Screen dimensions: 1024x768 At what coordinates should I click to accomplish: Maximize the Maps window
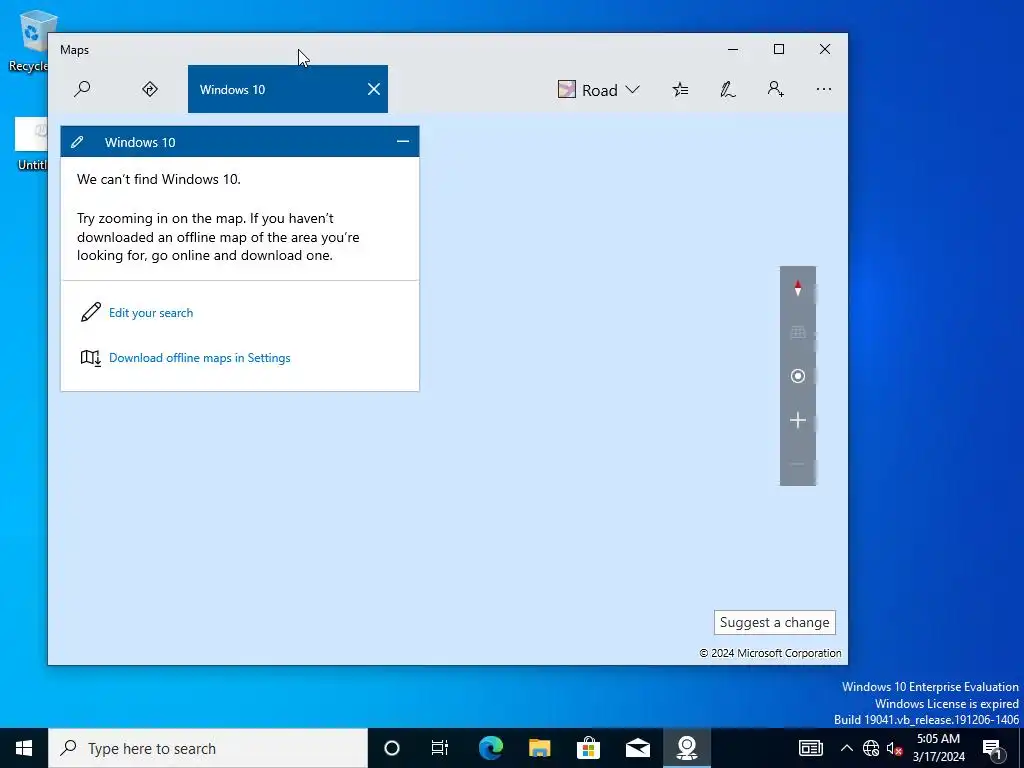click(x=778, y=50)
